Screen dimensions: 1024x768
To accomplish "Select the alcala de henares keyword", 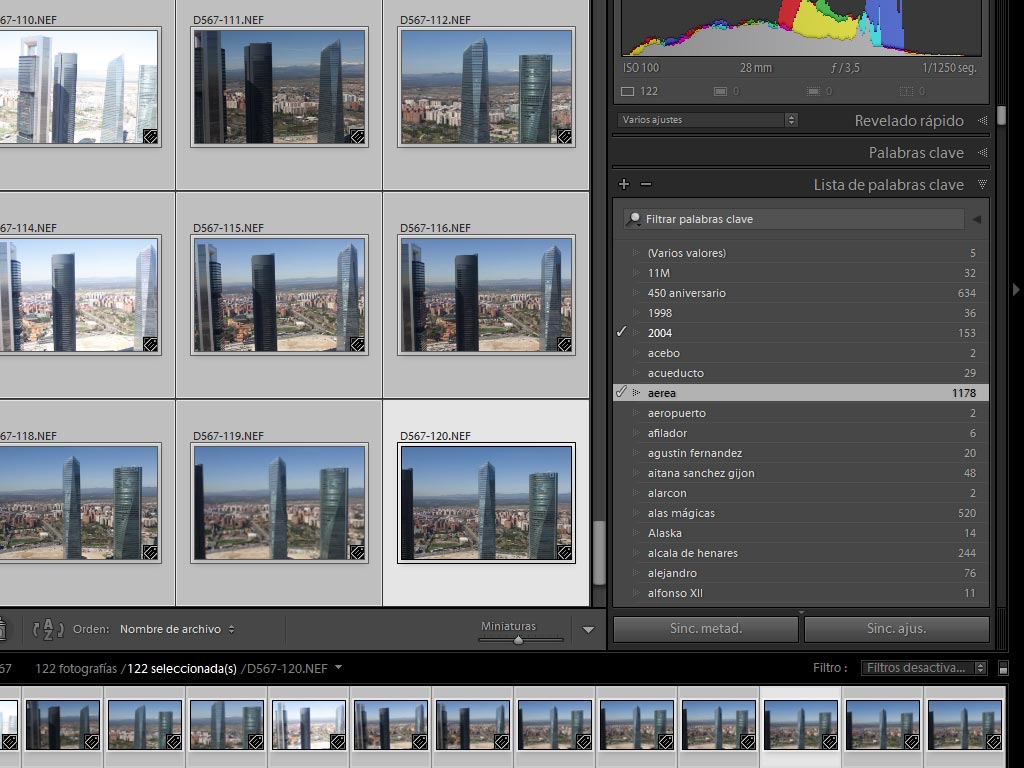I will tap(801, 552).
